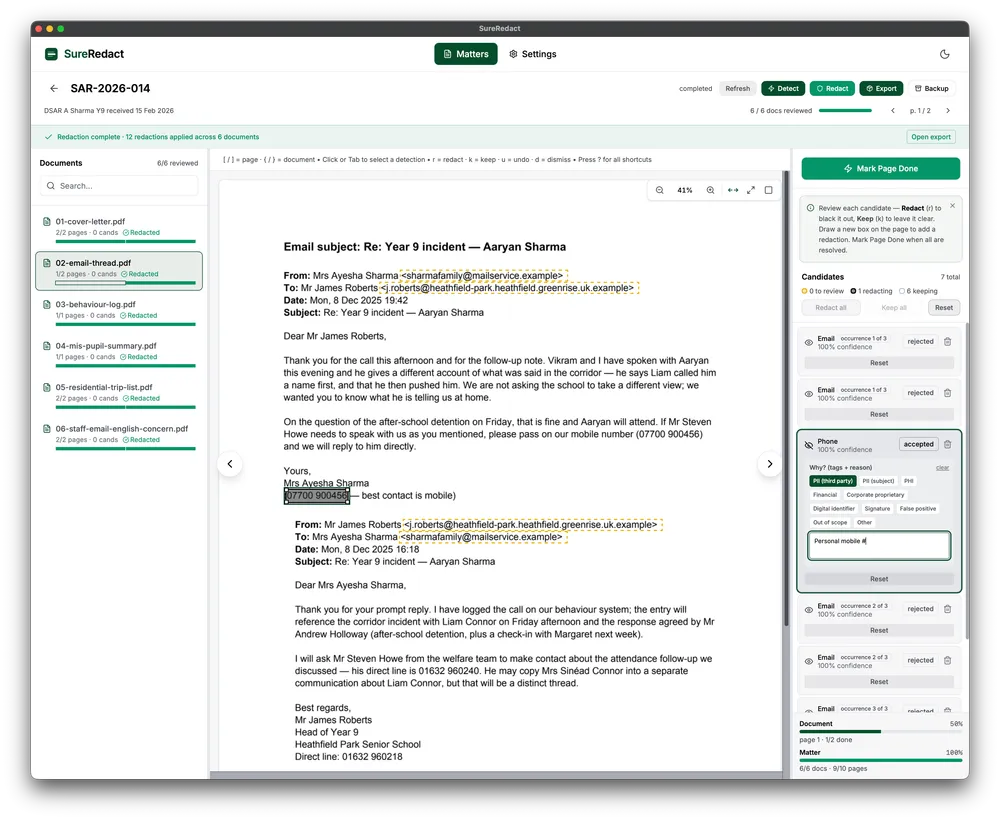
Task: Click the 41% zoom level indicator
Action: 684,190
